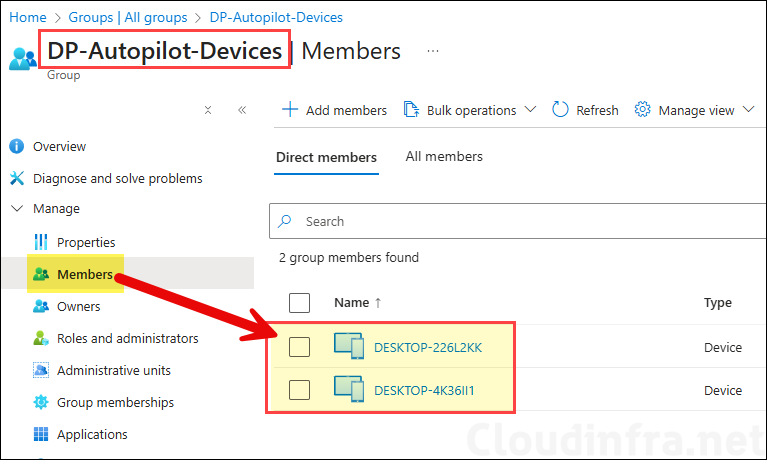Click the Administrative units icon
The image size is (767, 460).
[x=41, y=370]
